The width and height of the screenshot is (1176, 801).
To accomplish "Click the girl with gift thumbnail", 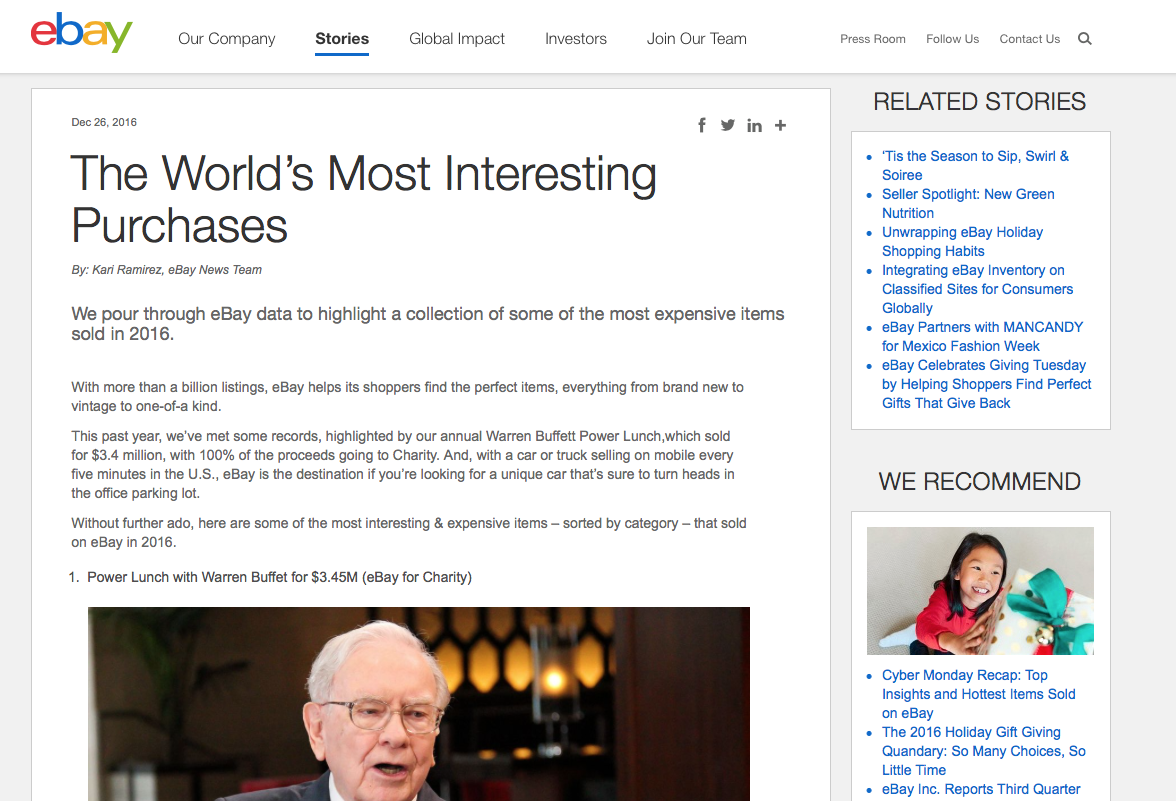I will coord(980,591).
